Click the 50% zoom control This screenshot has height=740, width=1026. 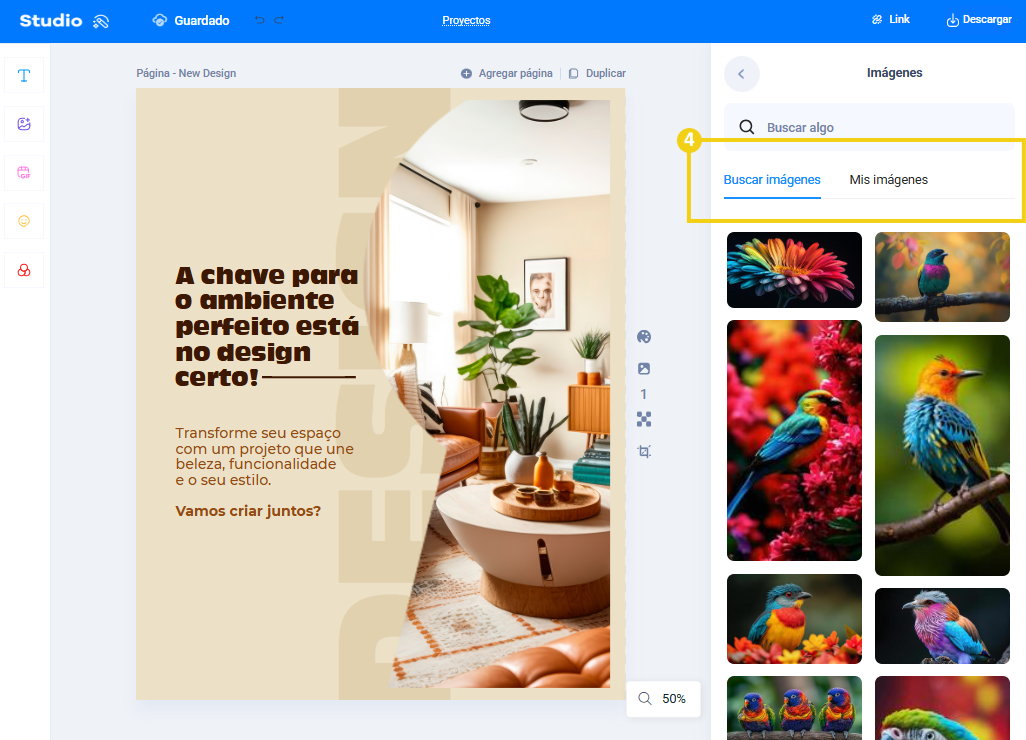tap(663, 699)
